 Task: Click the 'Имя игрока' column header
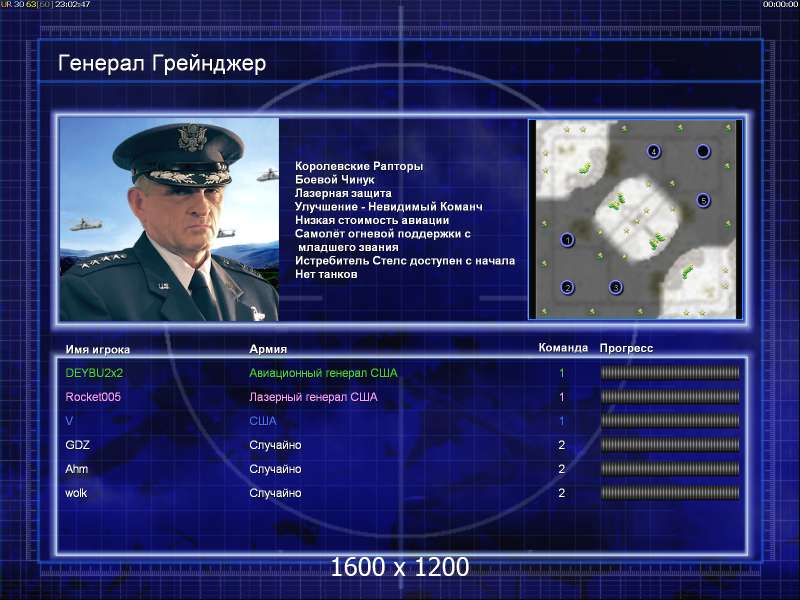click(x=97, y=349)
